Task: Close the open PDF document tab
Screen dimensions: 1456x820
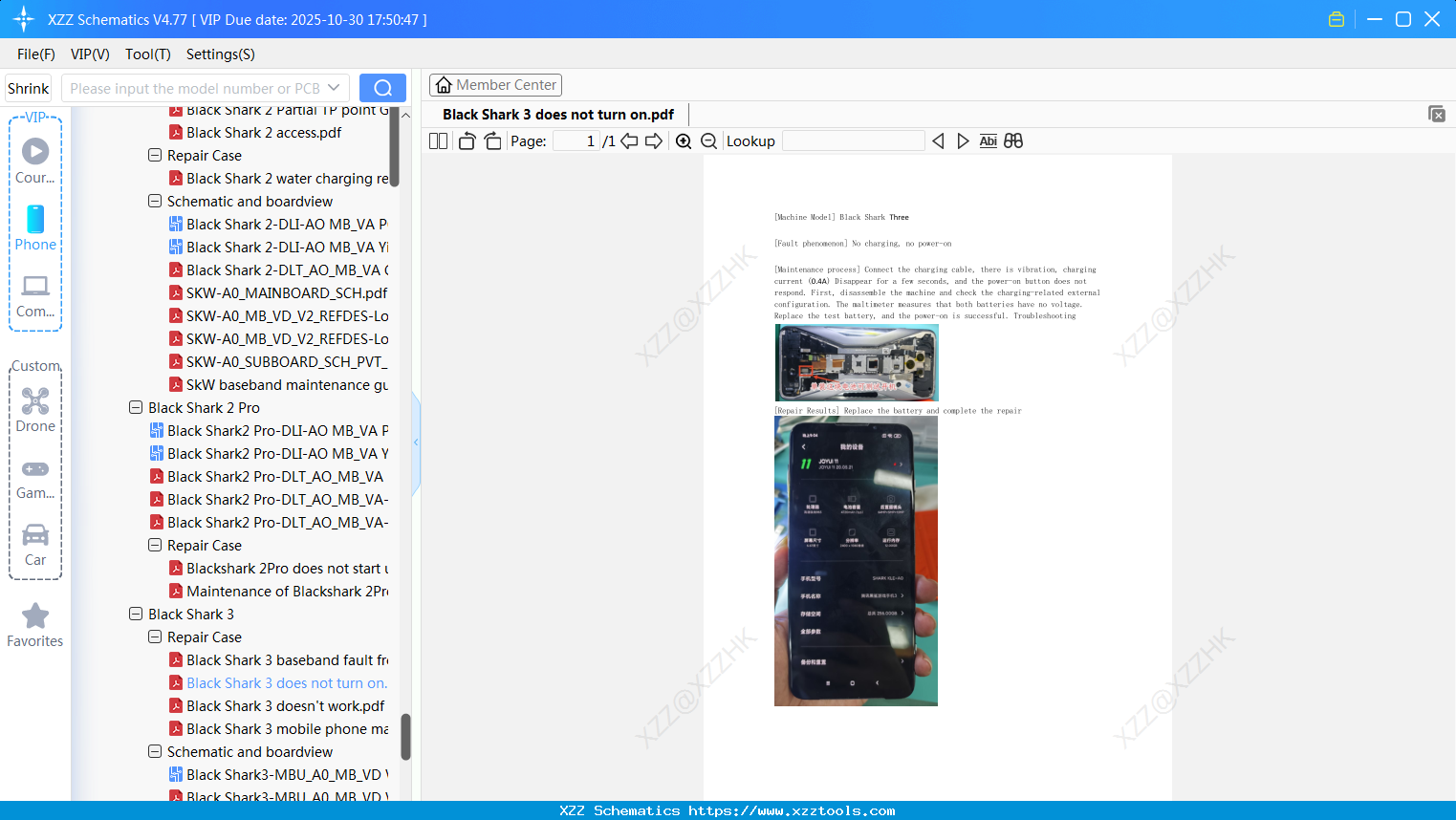Action: (x=1437, y=114)
